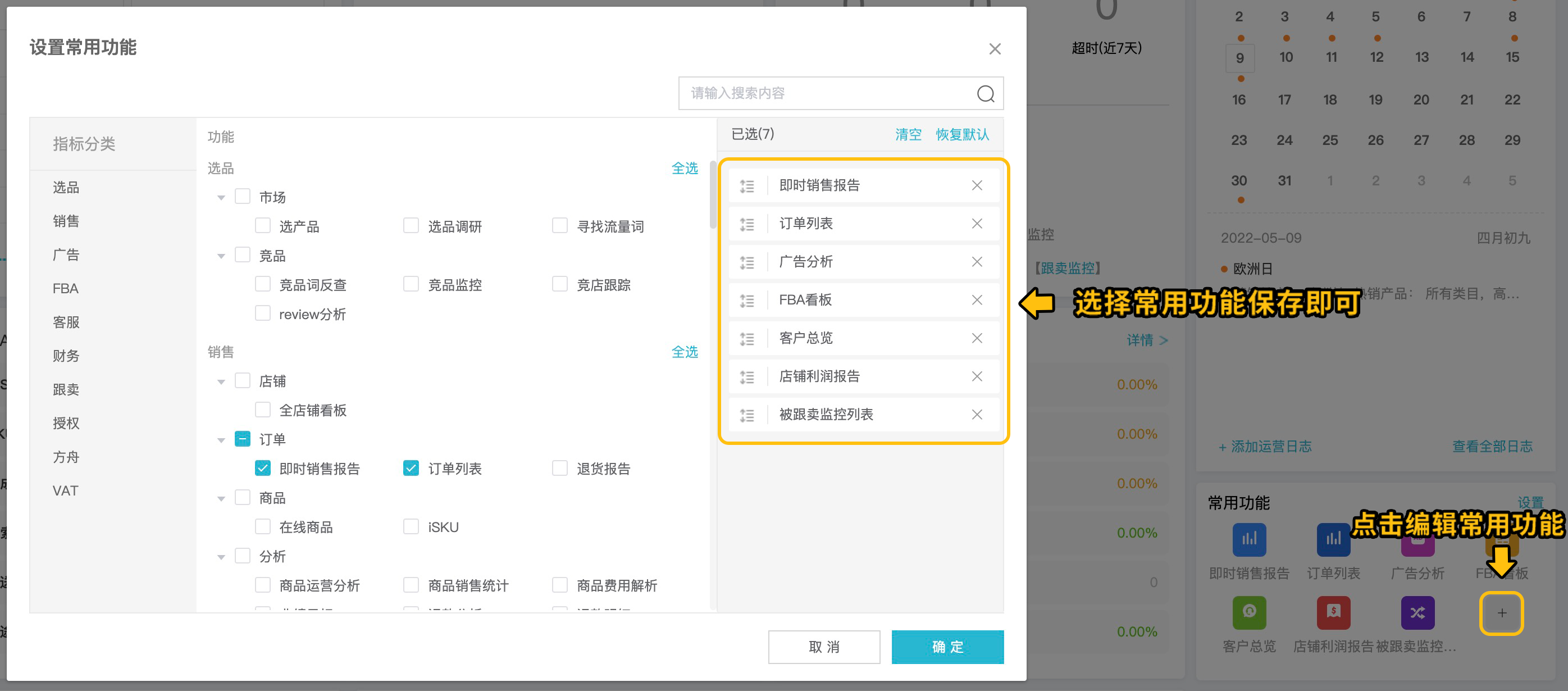Select the 广告 category

[x=66, y=254]
